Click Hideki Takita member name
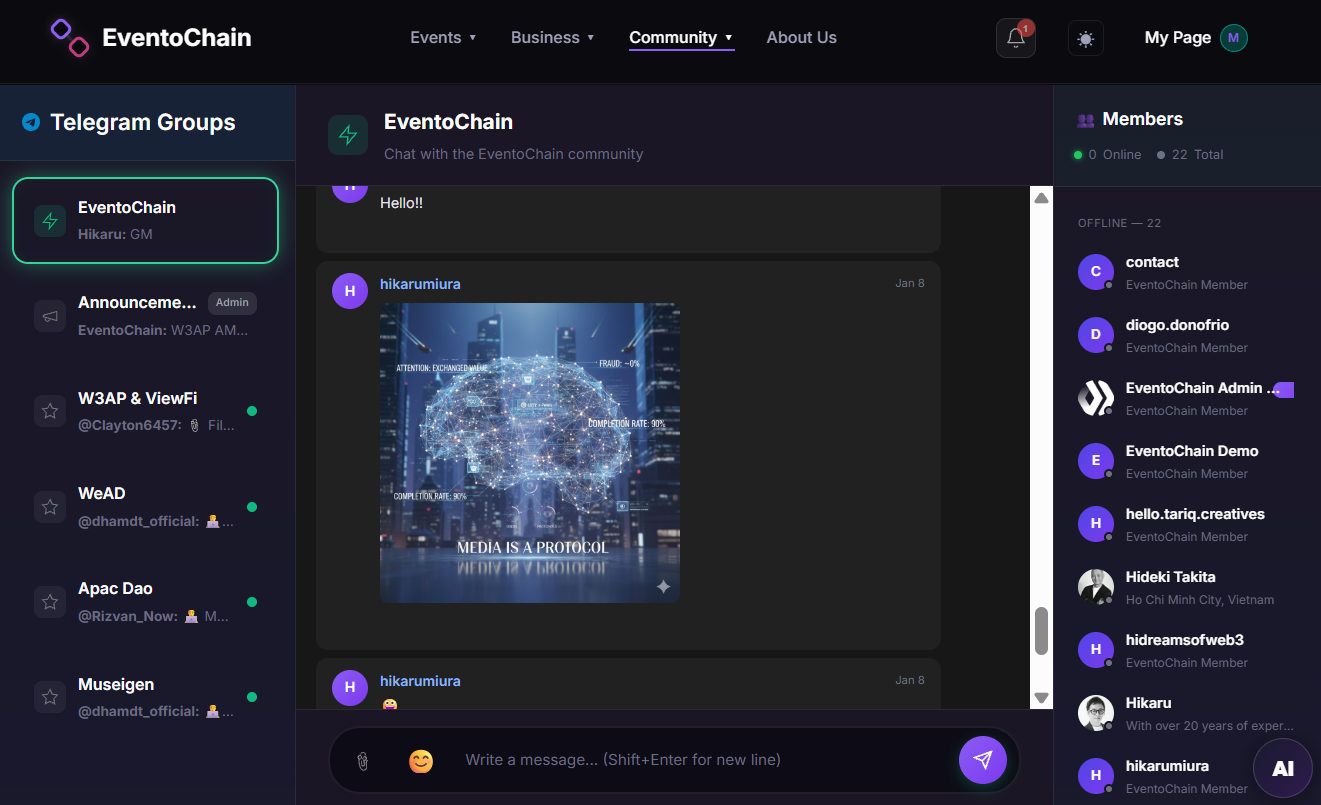 1171,577
